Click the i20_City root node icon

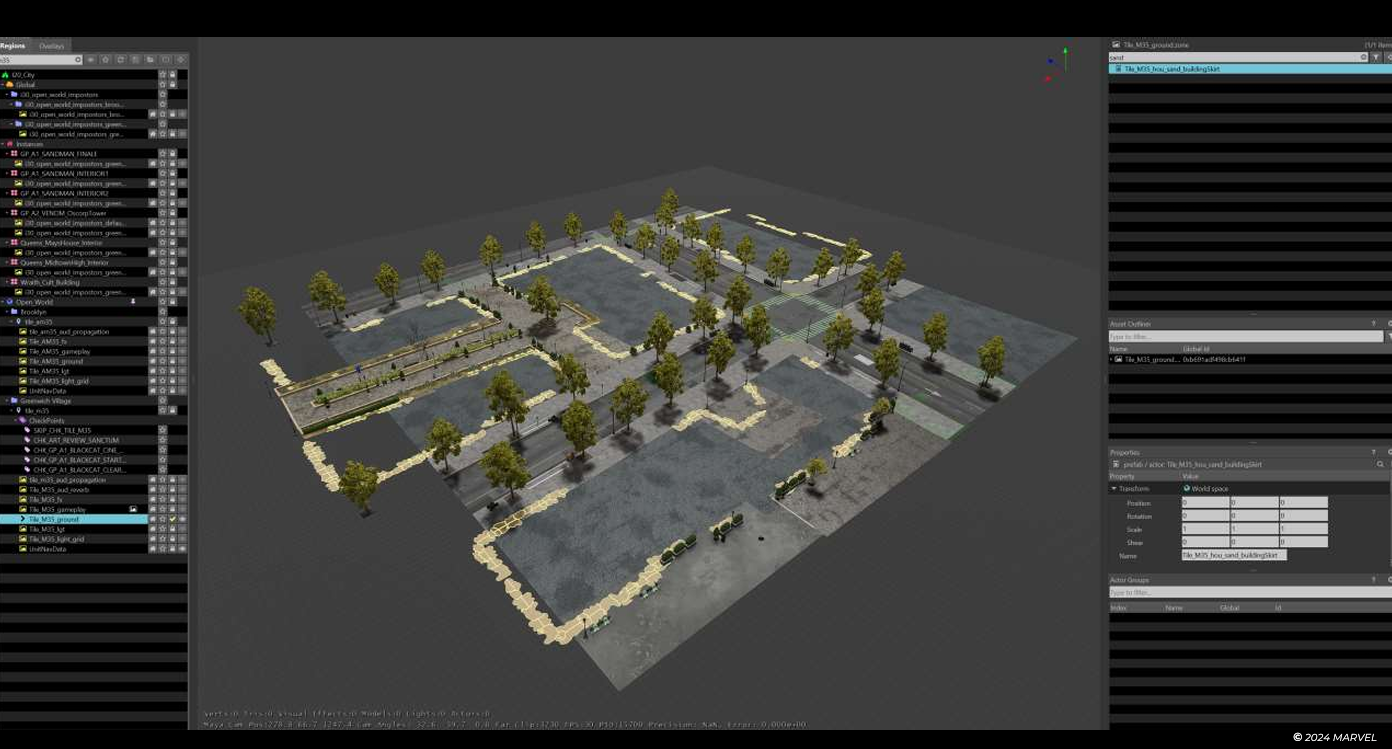point(5,75)
